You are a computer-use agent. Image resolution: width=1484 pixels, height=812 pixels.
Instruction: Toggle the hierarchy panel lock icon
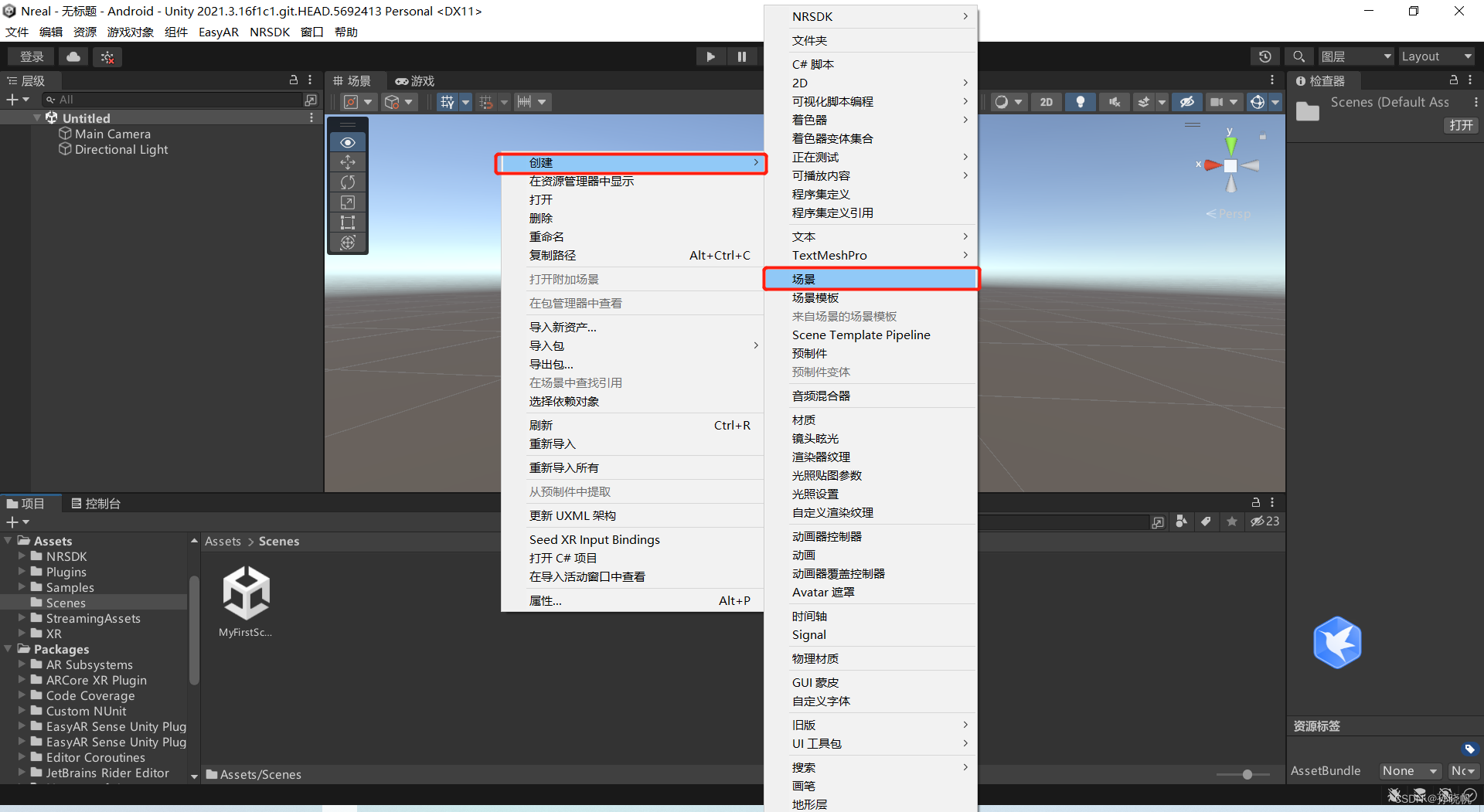(293, 80)
